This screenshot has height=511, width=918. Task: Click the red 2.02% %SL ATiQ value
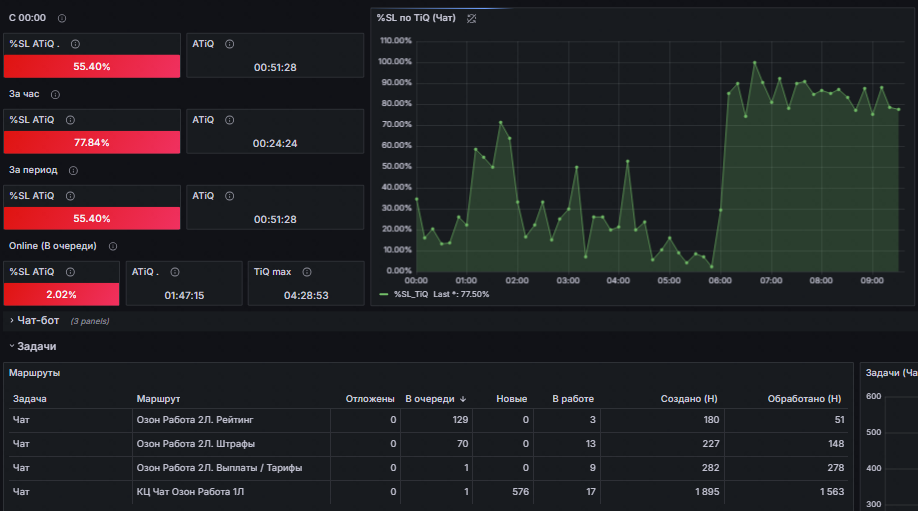pyautogui.click(x=61, y=294)
